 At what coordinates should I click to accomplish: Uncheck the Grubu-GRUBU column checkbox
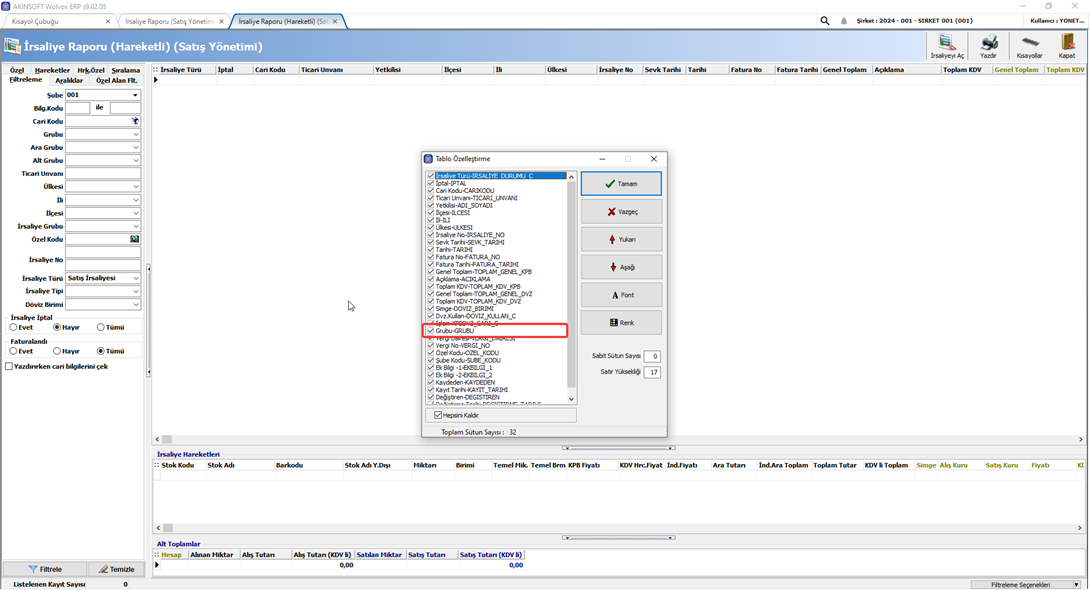[x=431, y=331]
